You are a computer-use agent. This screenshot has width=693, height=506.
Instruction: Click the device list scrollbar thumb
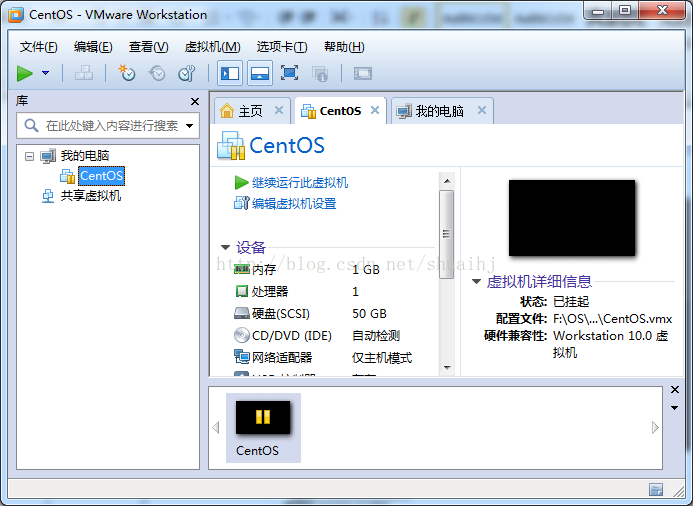[447, 235]
